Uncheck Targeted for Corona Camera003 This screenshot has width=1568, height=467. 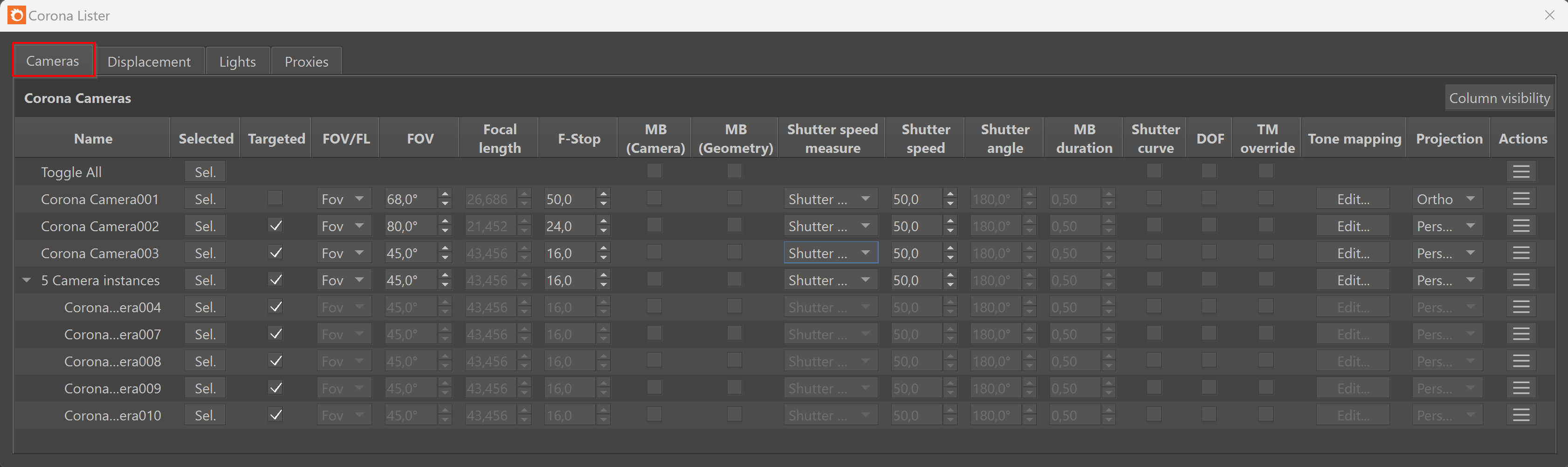click(275, 252)
